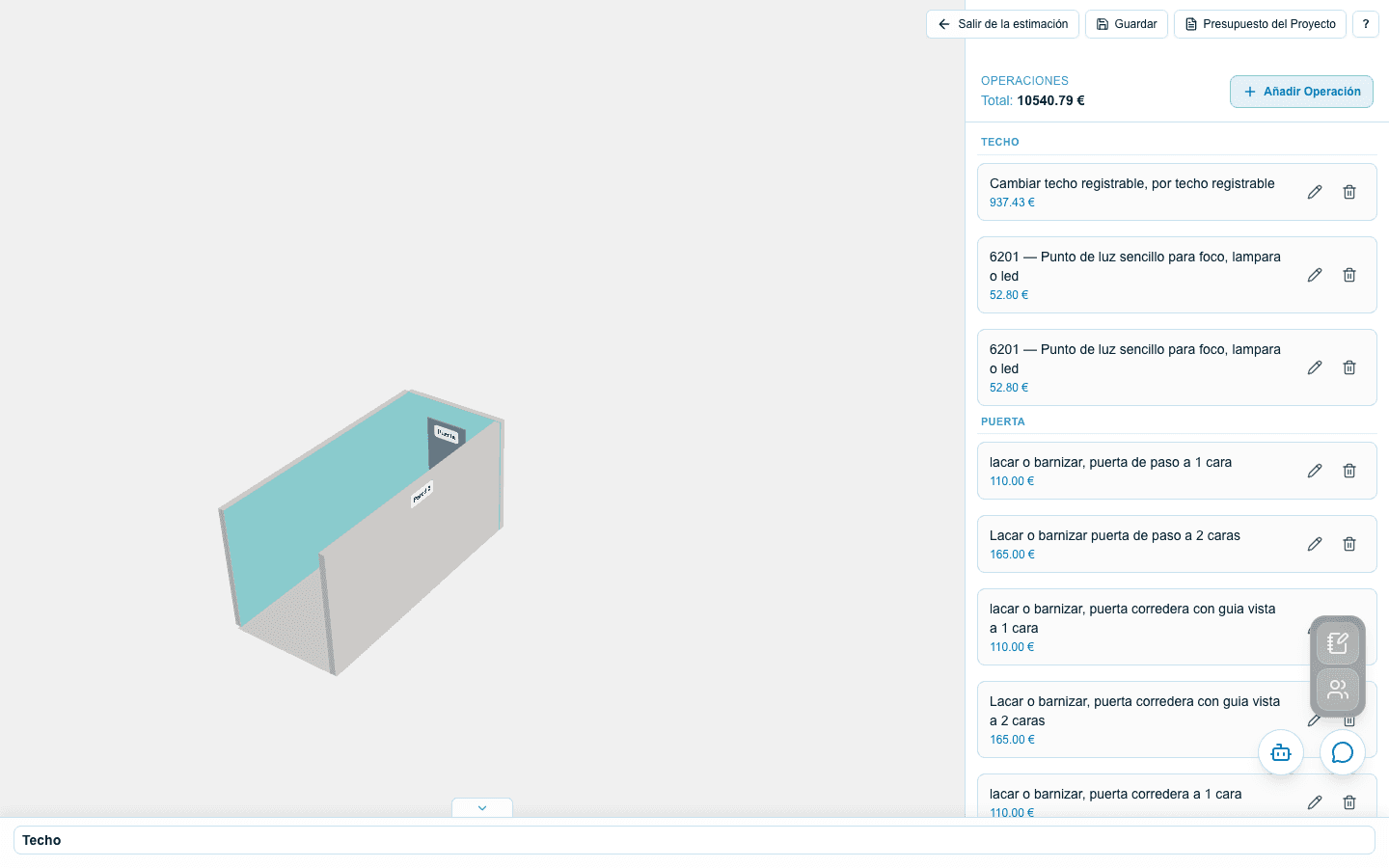Click Añadir Operación
This screenshot has width=1389, height=868.
click(1301, 92)
